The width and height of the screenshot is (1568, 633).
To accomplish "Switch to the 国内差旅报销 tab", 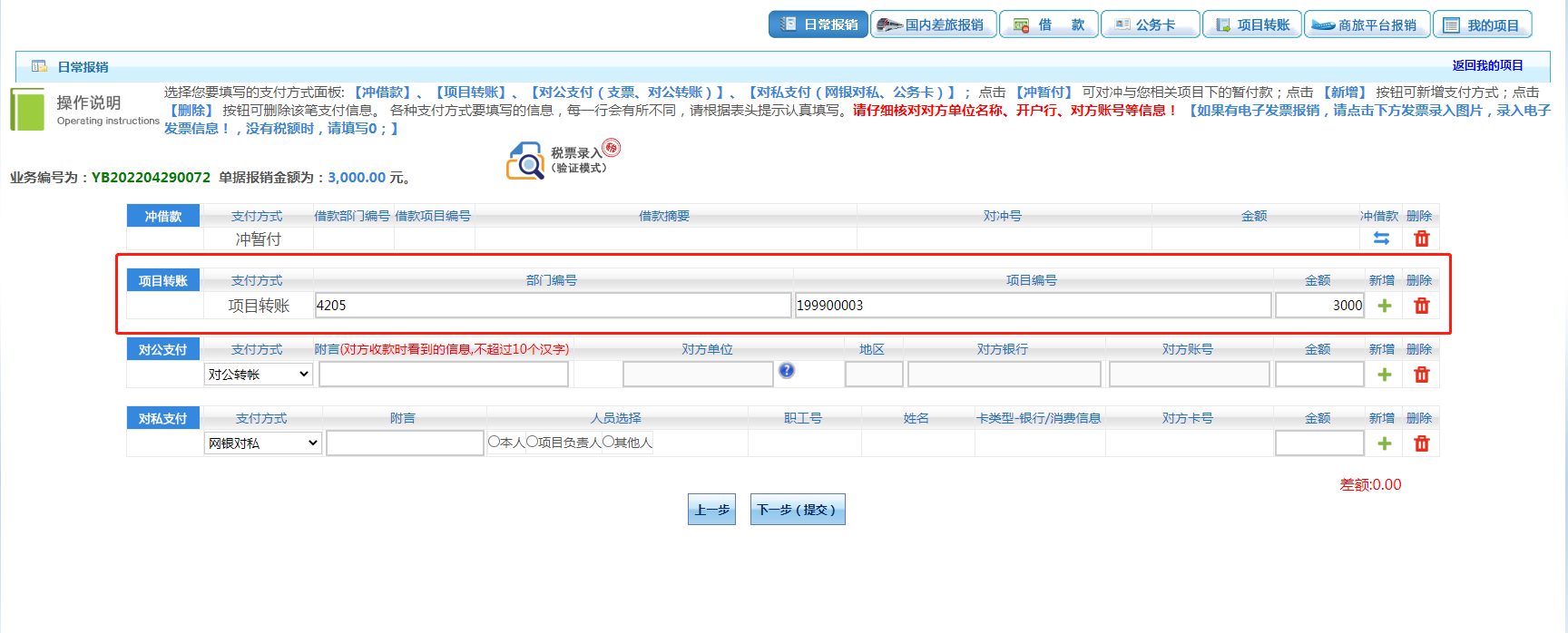I will tap(933, 24).
